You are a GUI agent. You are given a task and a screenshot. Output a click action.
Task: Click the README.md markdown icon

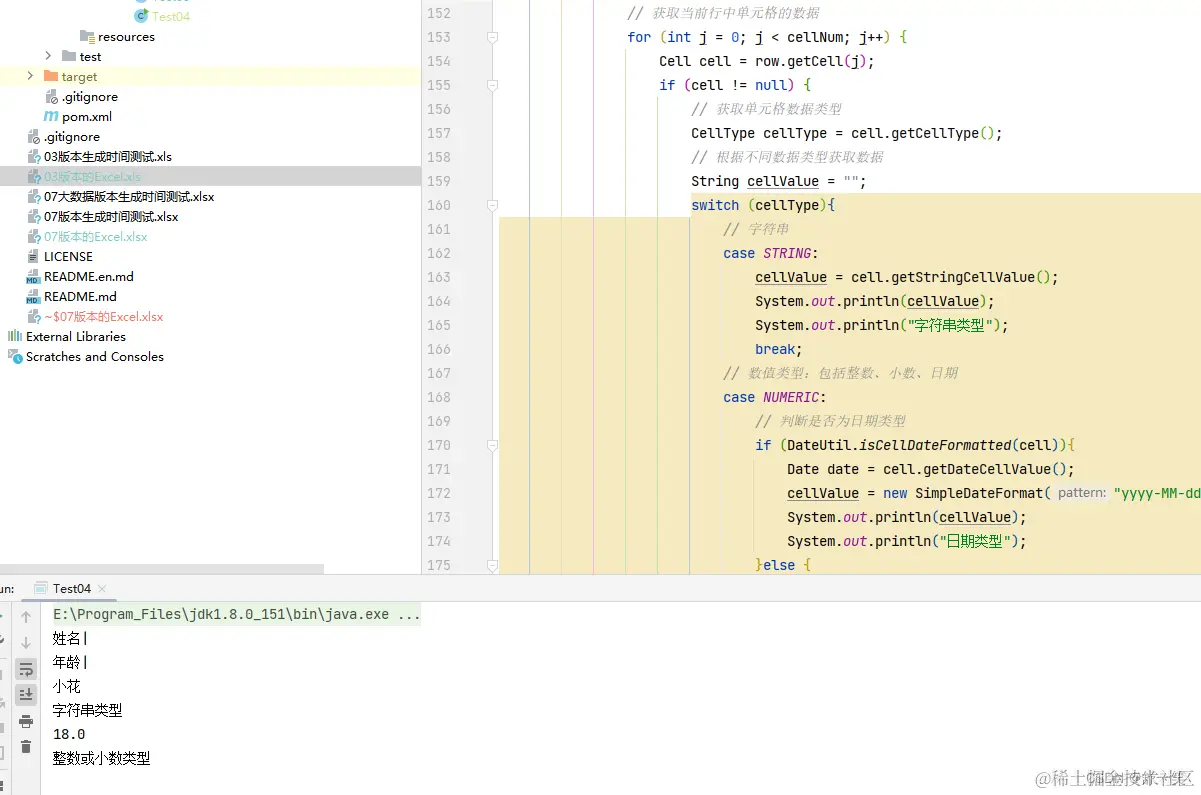(33, 297)
